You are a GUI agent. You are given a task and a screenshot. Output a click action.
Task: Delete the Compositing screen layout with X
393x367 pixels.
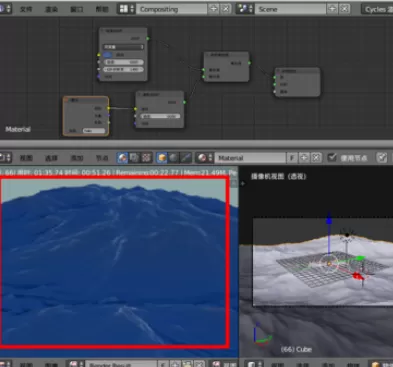[x=226, y=9]
